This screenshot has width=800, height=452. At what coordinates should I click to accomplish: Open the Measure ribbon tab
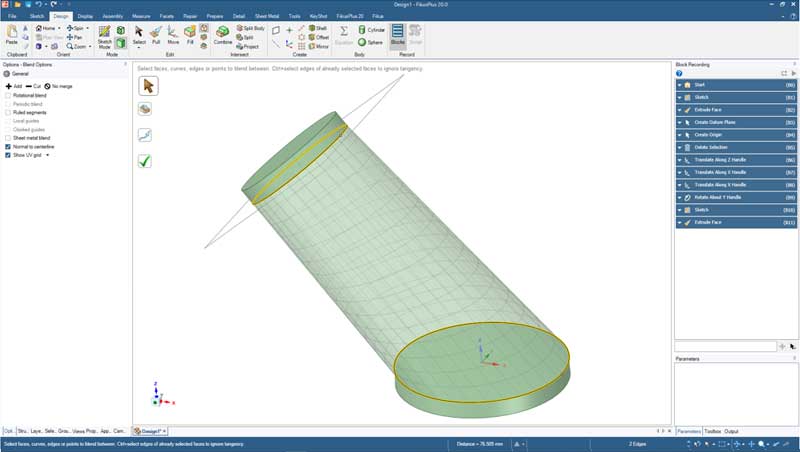tap(141, 16)
